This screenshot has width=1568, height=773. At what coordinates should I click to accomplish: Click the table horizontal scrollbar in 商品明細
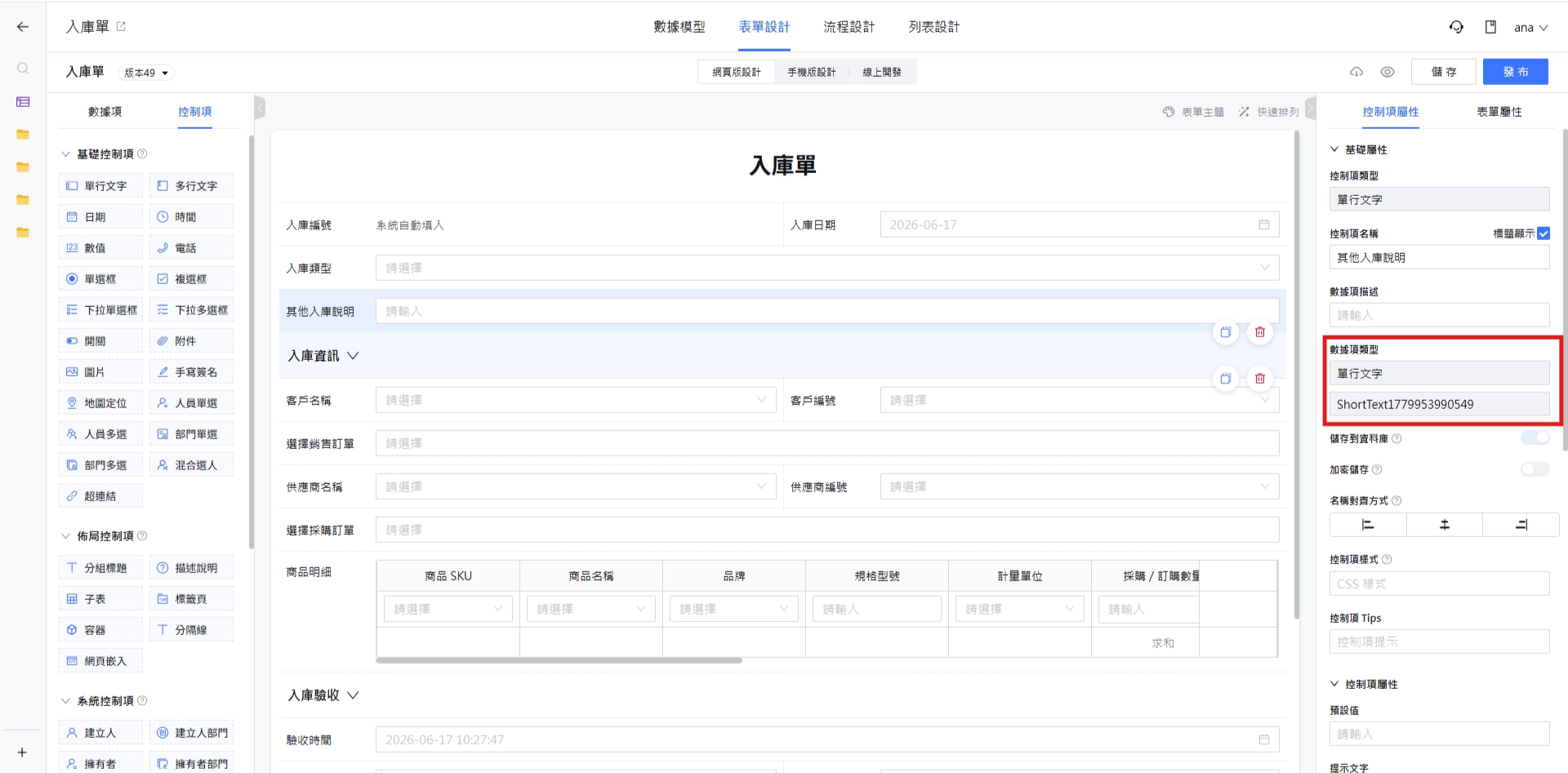559,660
